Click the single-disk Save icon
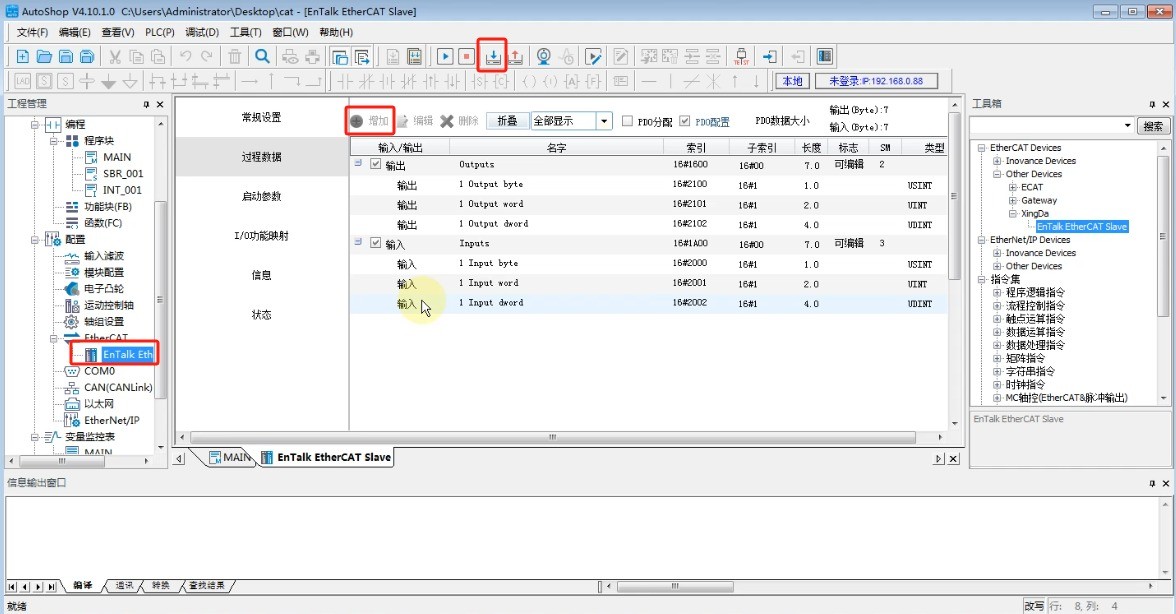Screen dimensions: 1176x614 (66, 56)
